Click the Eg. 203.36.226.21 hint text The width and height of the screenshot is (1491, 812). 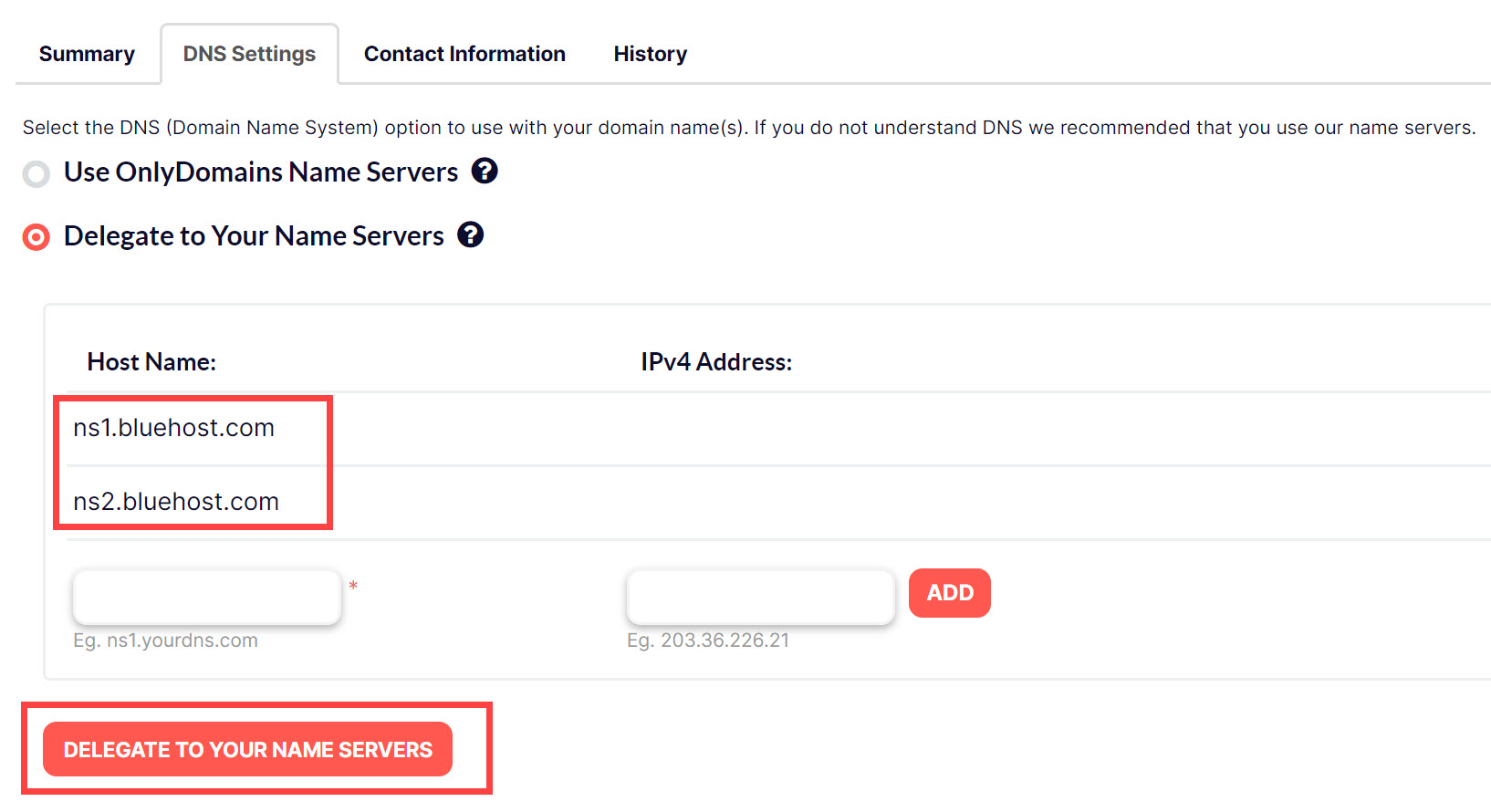click(708, 640)
